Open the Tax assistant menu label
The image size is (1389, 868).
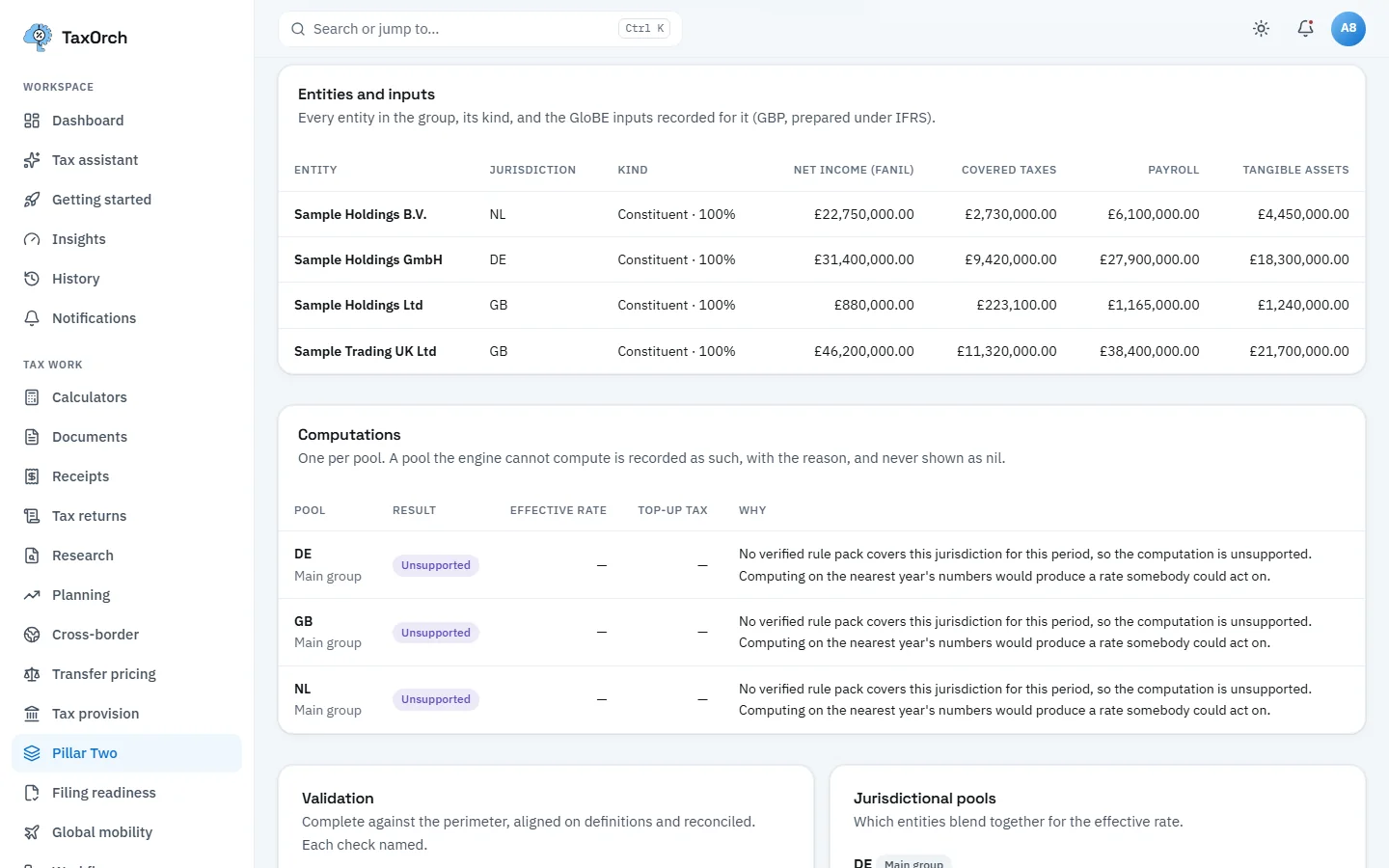pyautogui.click(x=95, y=160)
